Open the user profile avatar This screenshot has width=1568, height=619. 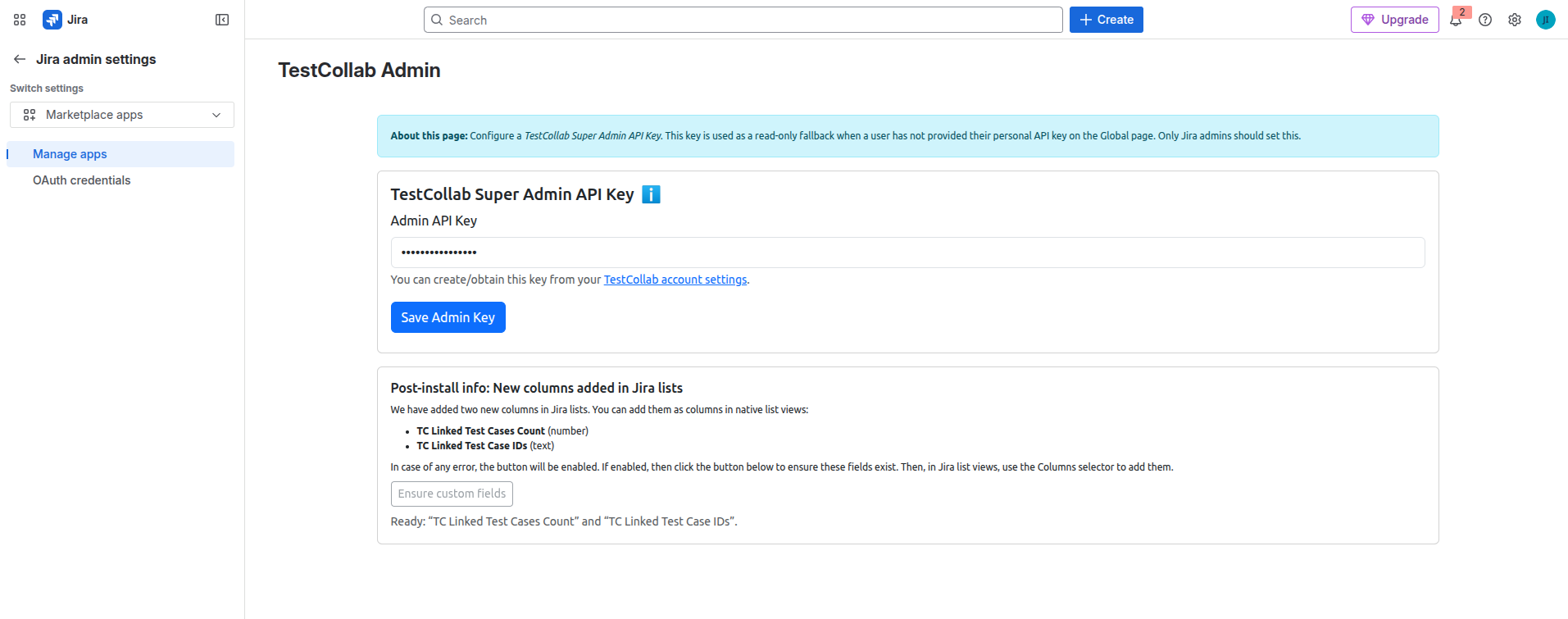click(1546, 20)
